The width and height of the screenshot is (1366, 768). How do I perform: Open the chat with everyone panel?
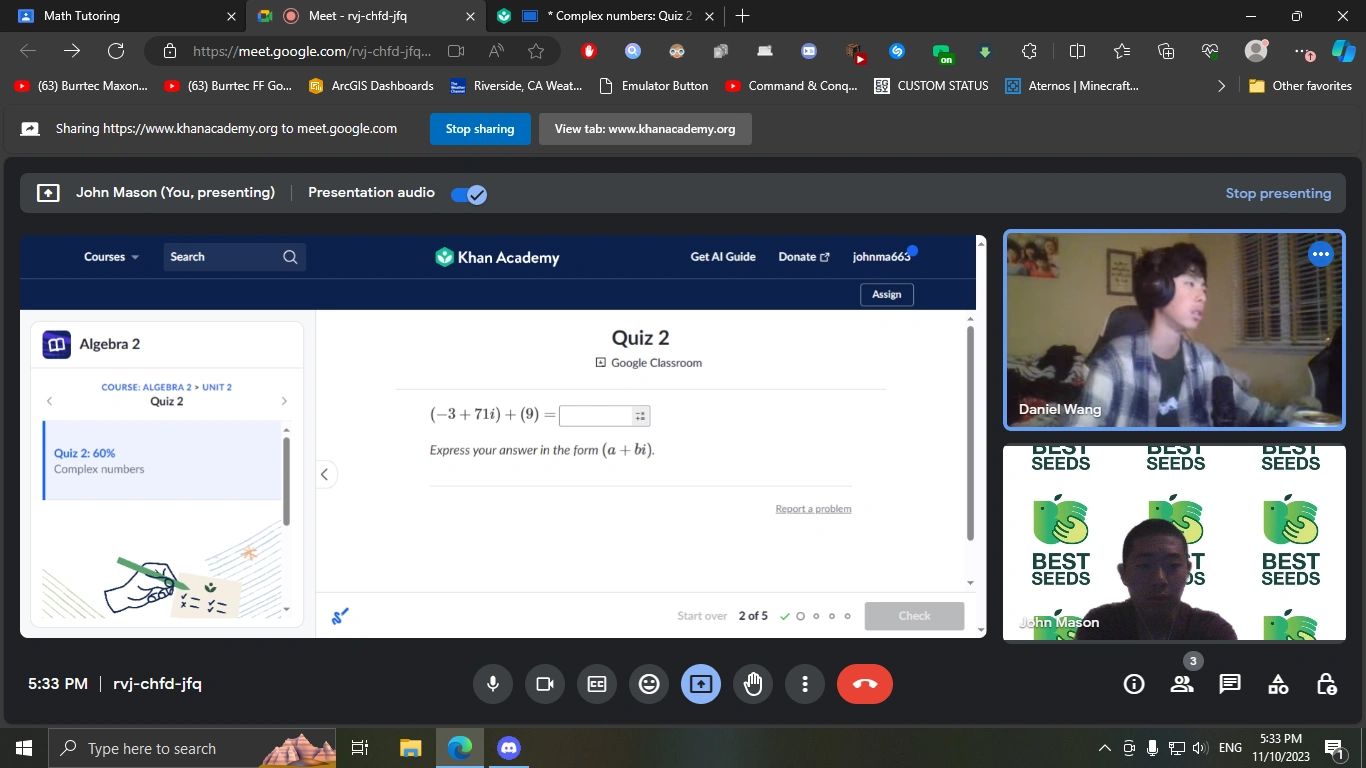click(1230, 684)
